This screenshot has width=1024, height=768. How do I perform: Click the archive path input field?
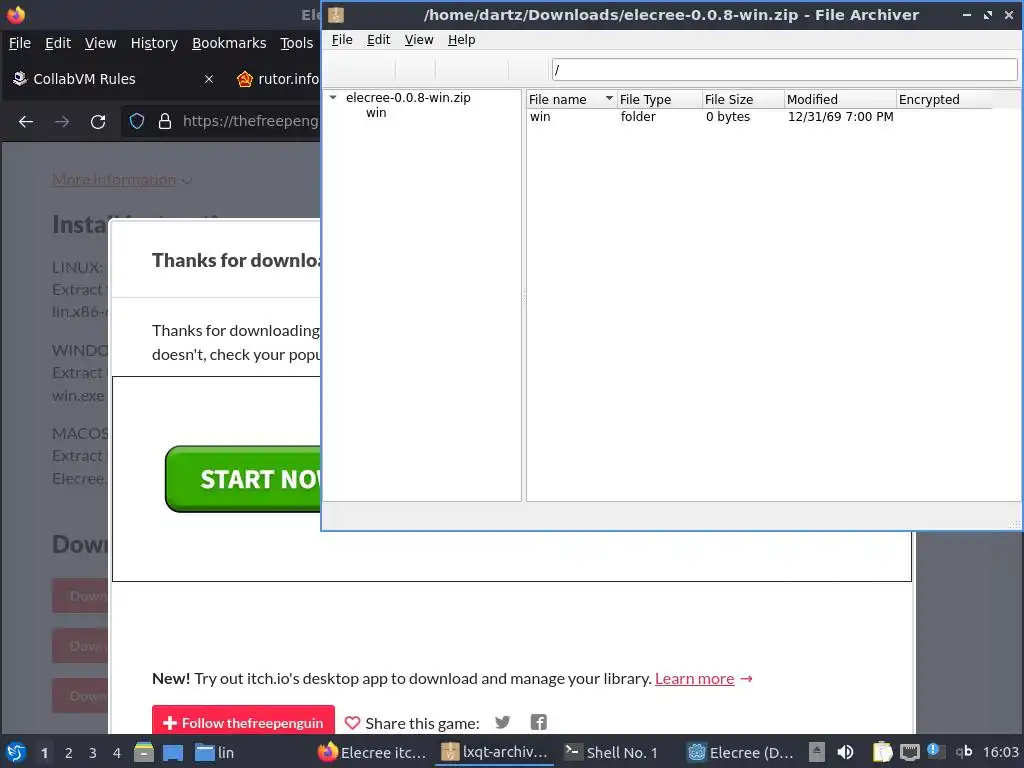coord(784,69)
